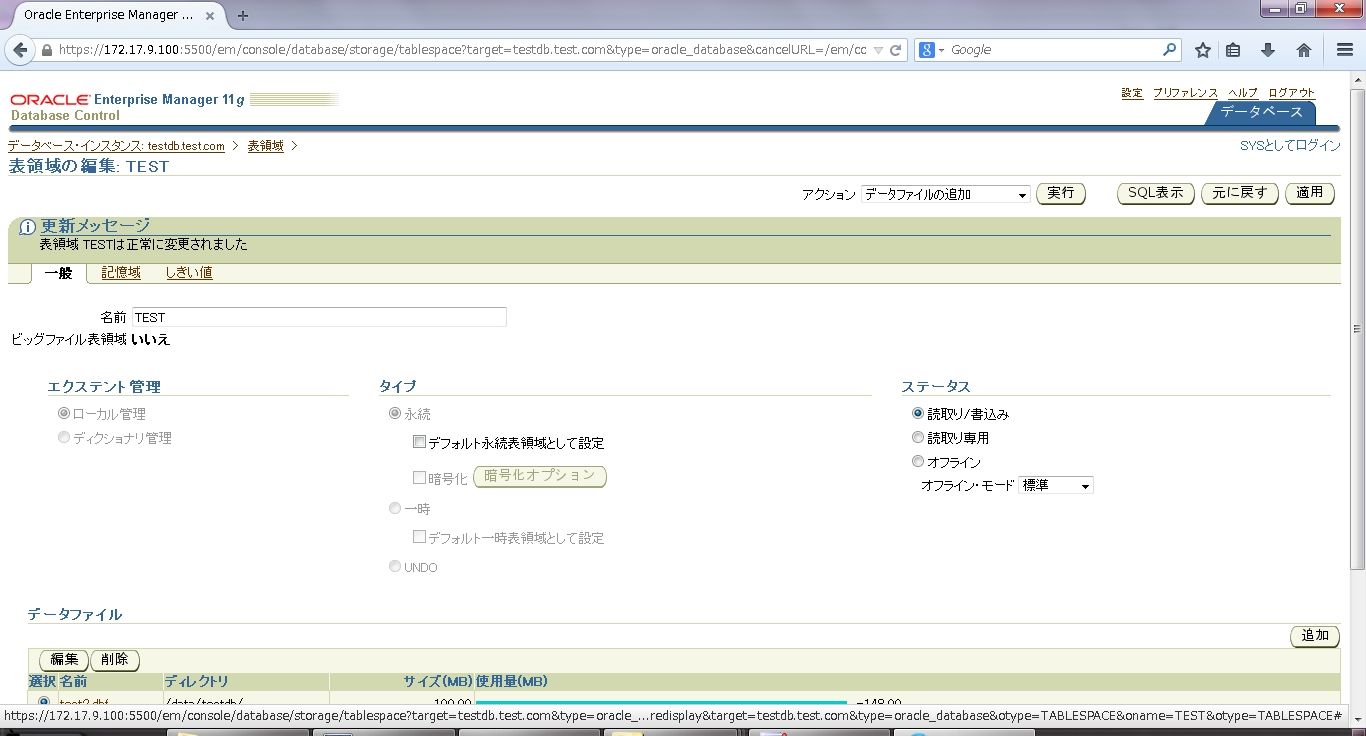This screenshot has height=736, width=1366.
Task: Check デフォルト永続表領域として設定
Action: point(420,442)
